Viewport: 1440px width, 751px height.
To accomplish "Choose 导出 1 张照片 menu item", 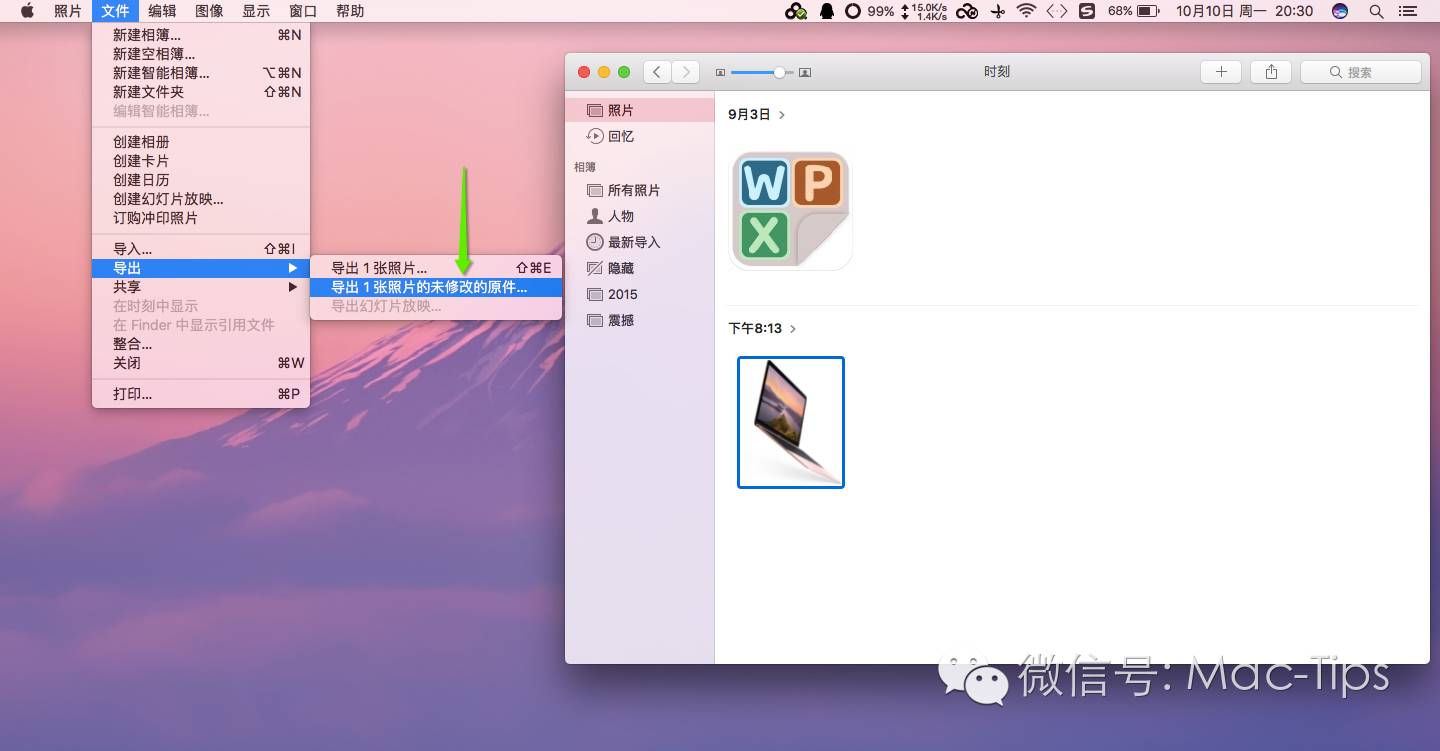I will click(x=380, y=268).
